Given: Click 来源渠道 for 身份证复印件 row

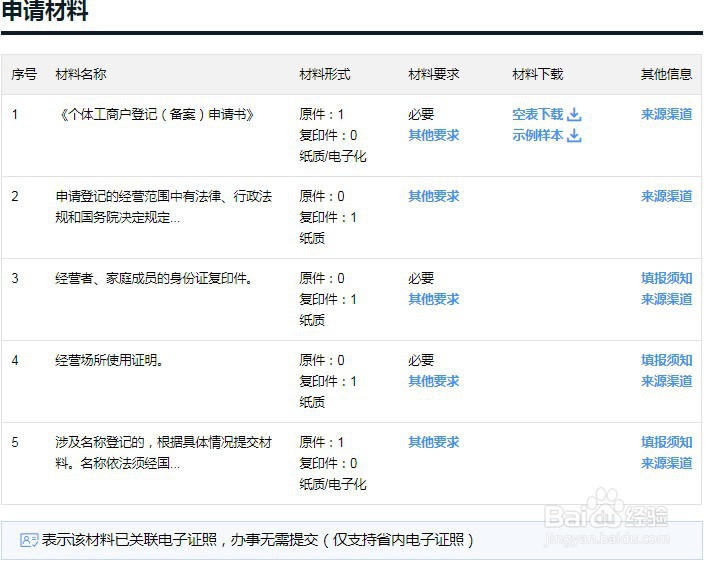Looking at the screenshot, I should tap(667, 299).
